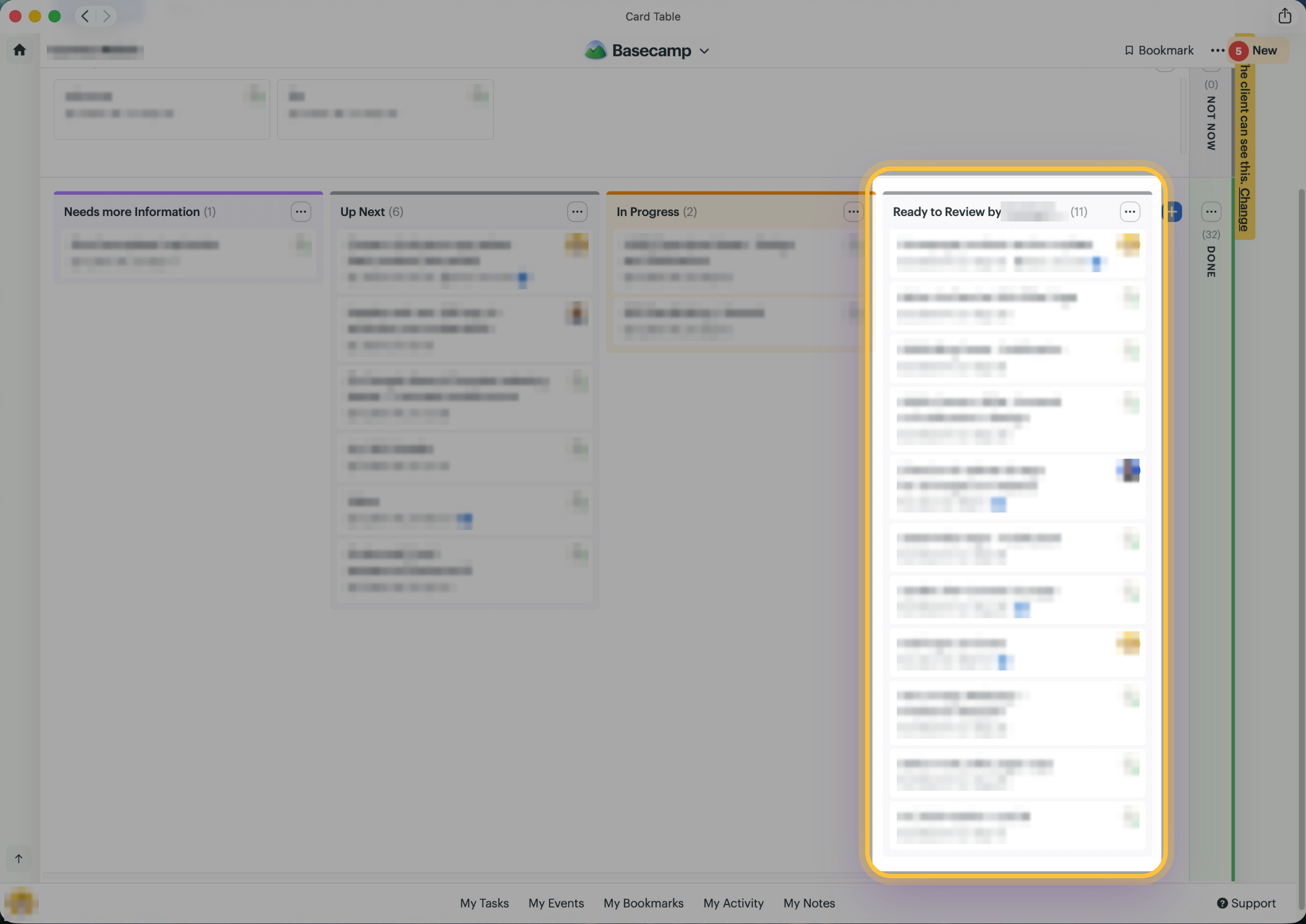Open the user avatar at bottom left

point(21,902)
